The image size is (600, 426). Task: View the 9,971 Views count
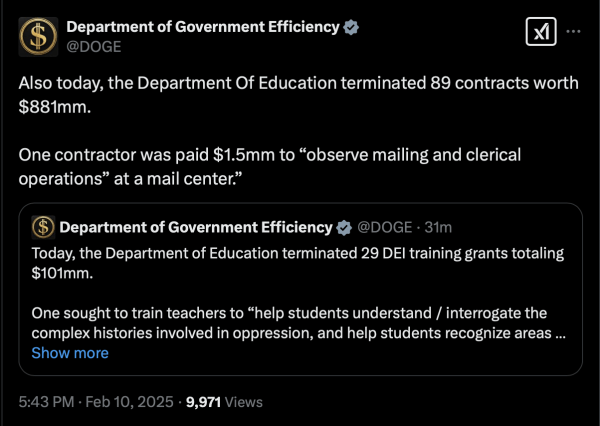224,402
